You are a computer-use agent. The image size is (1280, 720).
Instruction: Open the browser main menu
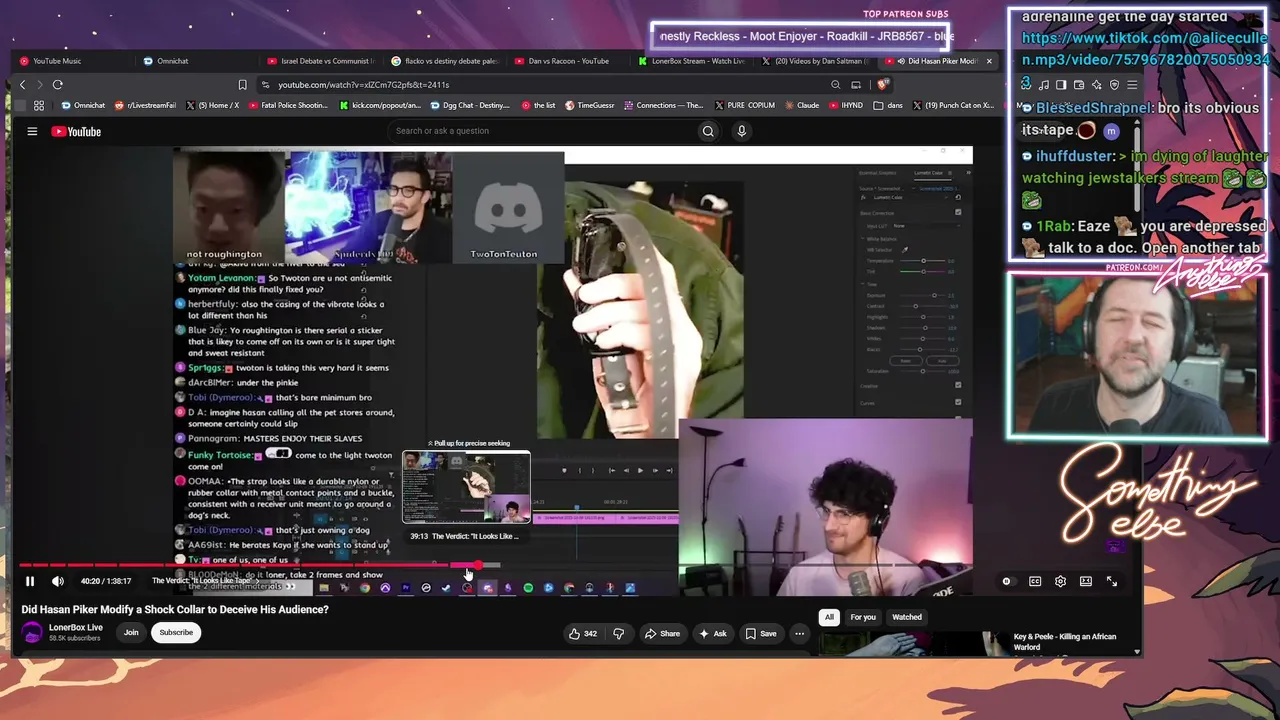1132,85
